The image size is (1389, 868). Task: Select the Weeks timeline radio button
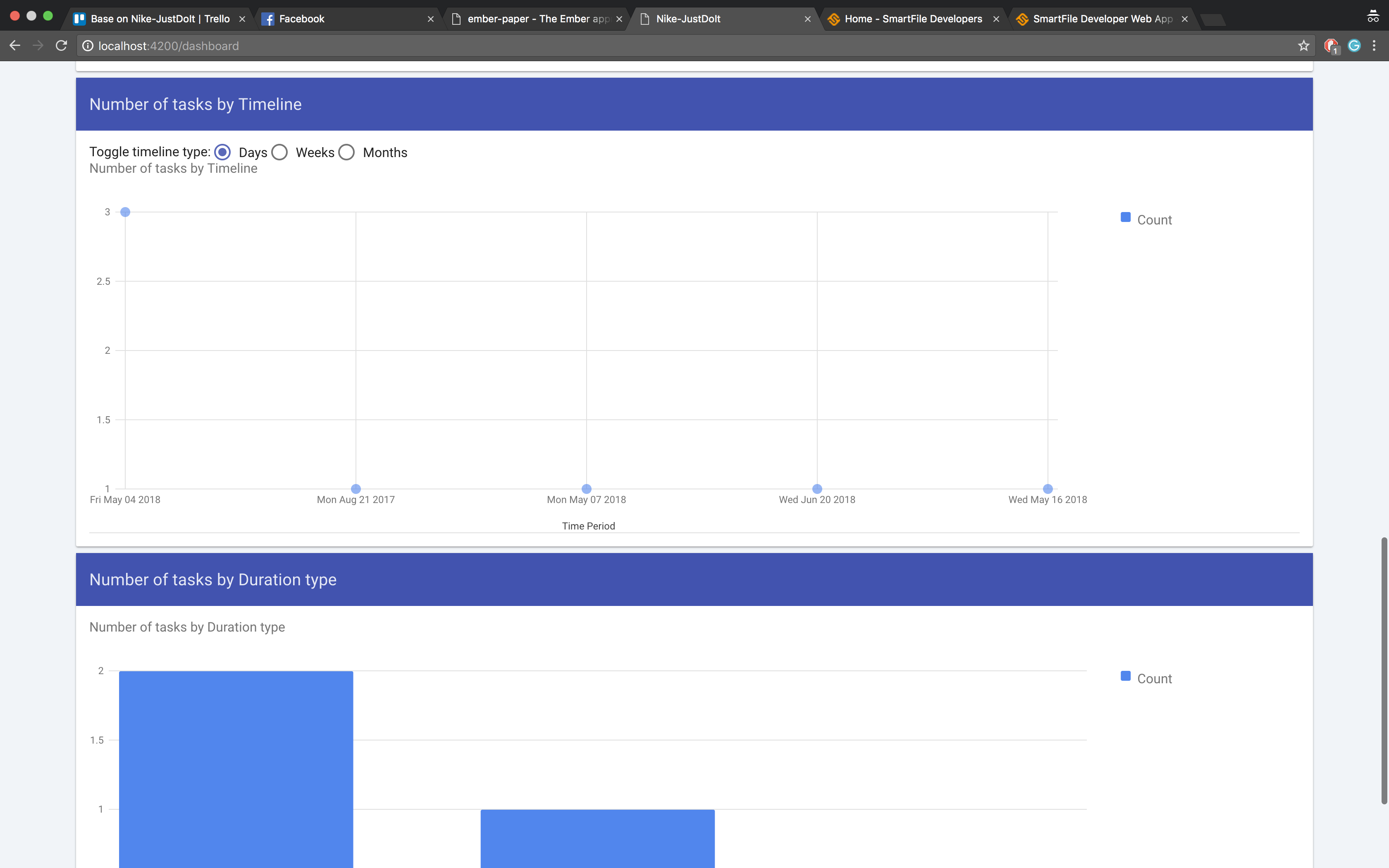coord(279,153)
